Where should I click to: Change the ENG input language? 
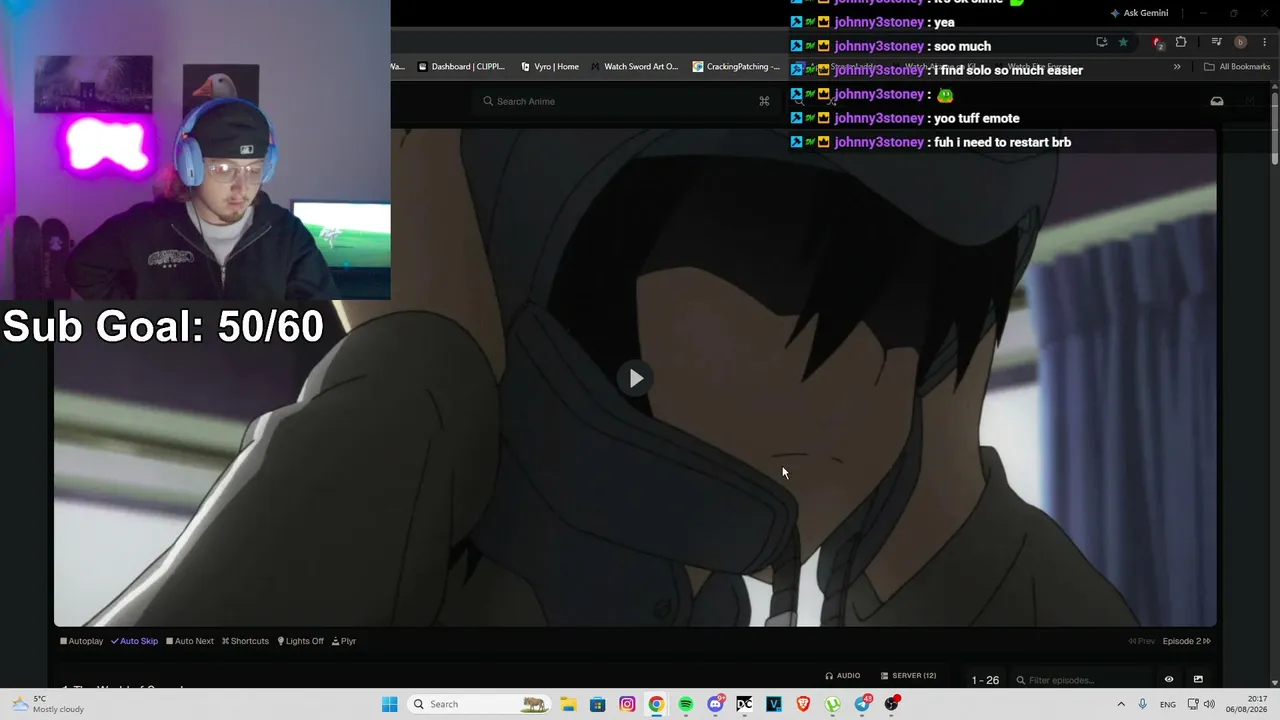[x=1168, y=704]
